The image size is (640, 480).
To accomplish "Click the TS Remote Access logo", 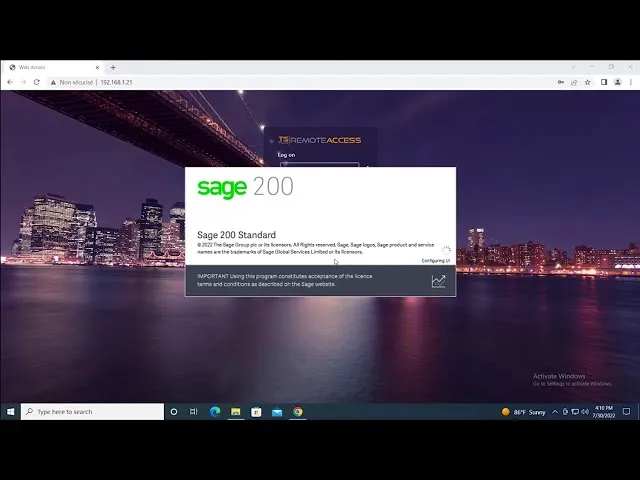I will click(319, 140).
